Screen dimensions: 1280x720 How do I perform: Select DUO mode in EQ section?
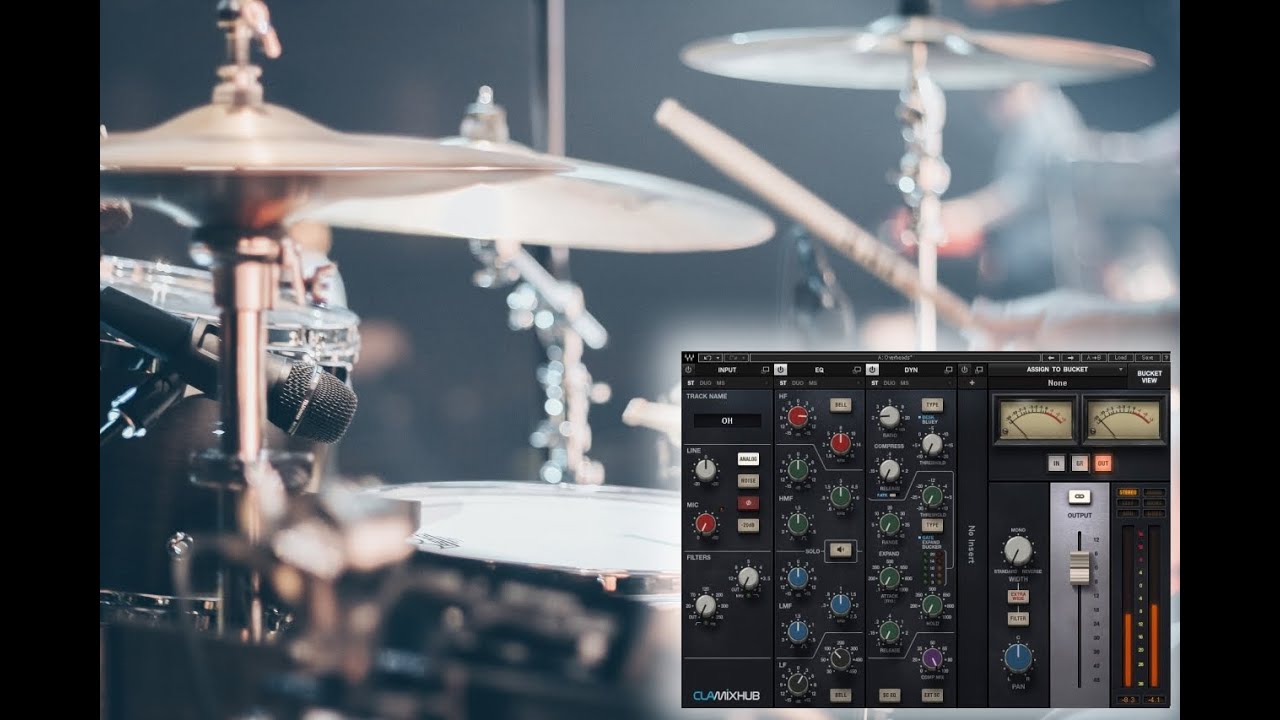tap(797, 383)
